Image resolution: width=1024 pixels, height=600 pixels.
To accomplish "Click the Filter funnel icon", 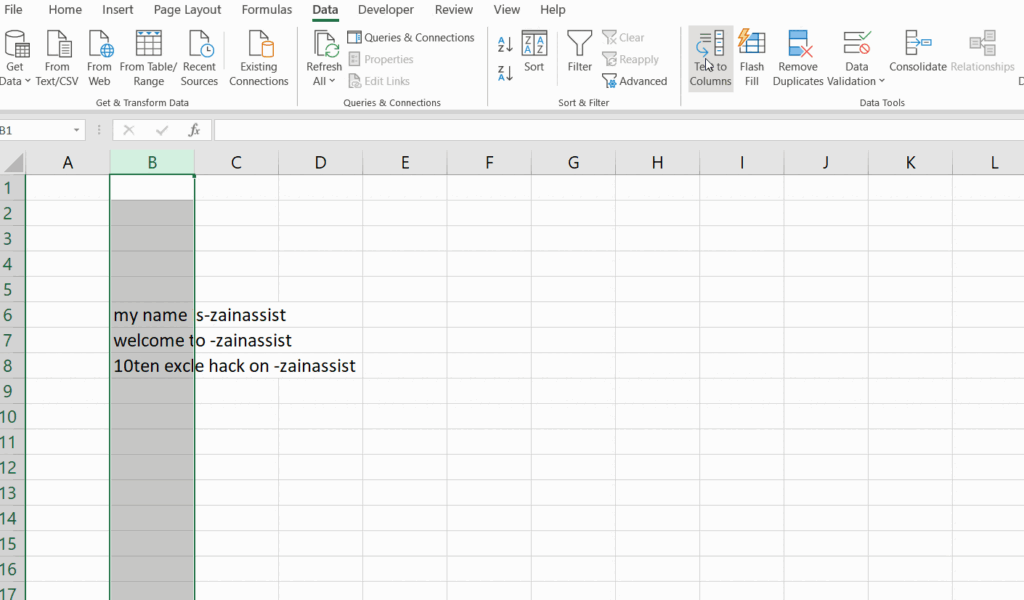I will [580, 44].
